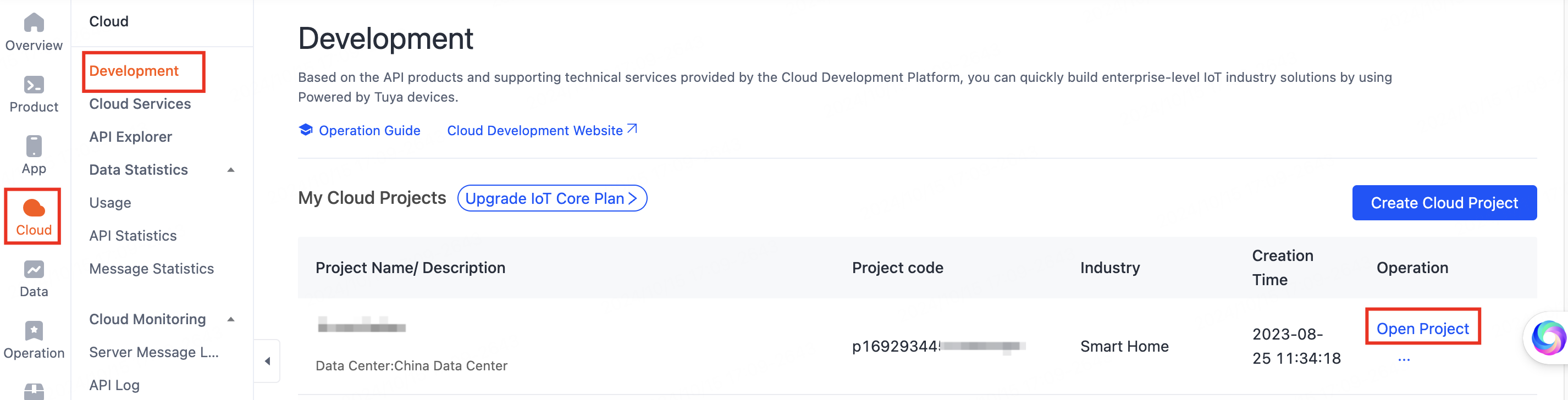Click Data Center:China Data Center text
This screenshot has width=1568, height=400.
411,366
